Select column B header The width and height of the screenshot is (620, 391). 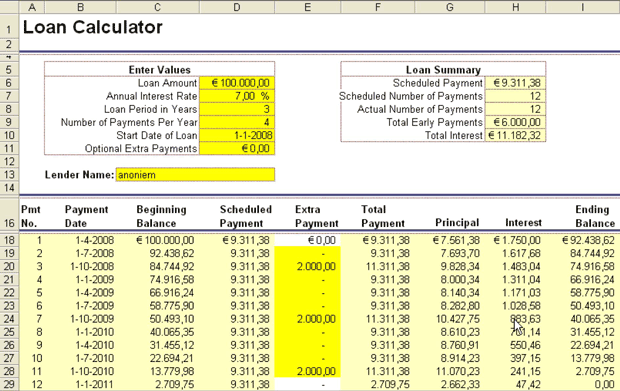pos(80,7)
